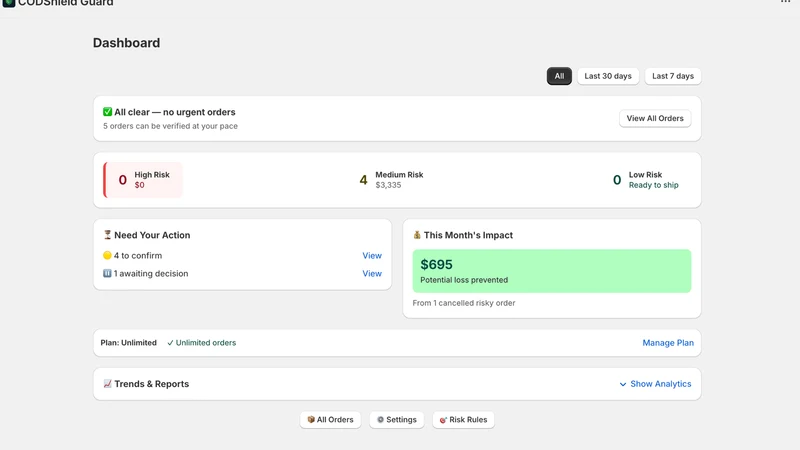Click 'From 1 cancelled risky order' text

(x=464, y=303)
